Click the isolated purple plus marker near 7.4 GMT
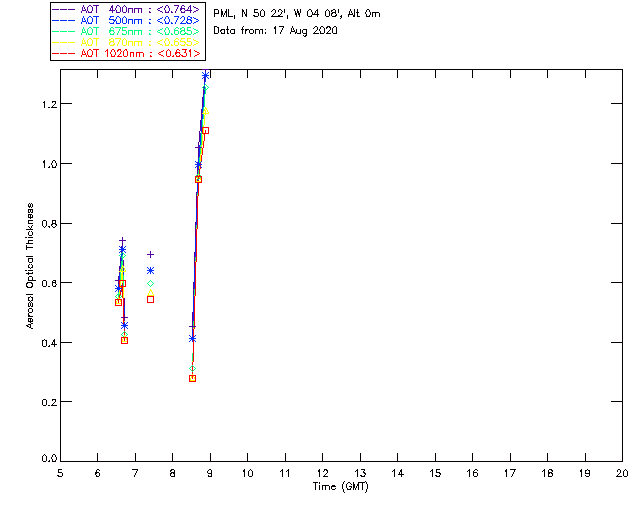The height and width of the screenshot is (512, 640). pos(150,254)
